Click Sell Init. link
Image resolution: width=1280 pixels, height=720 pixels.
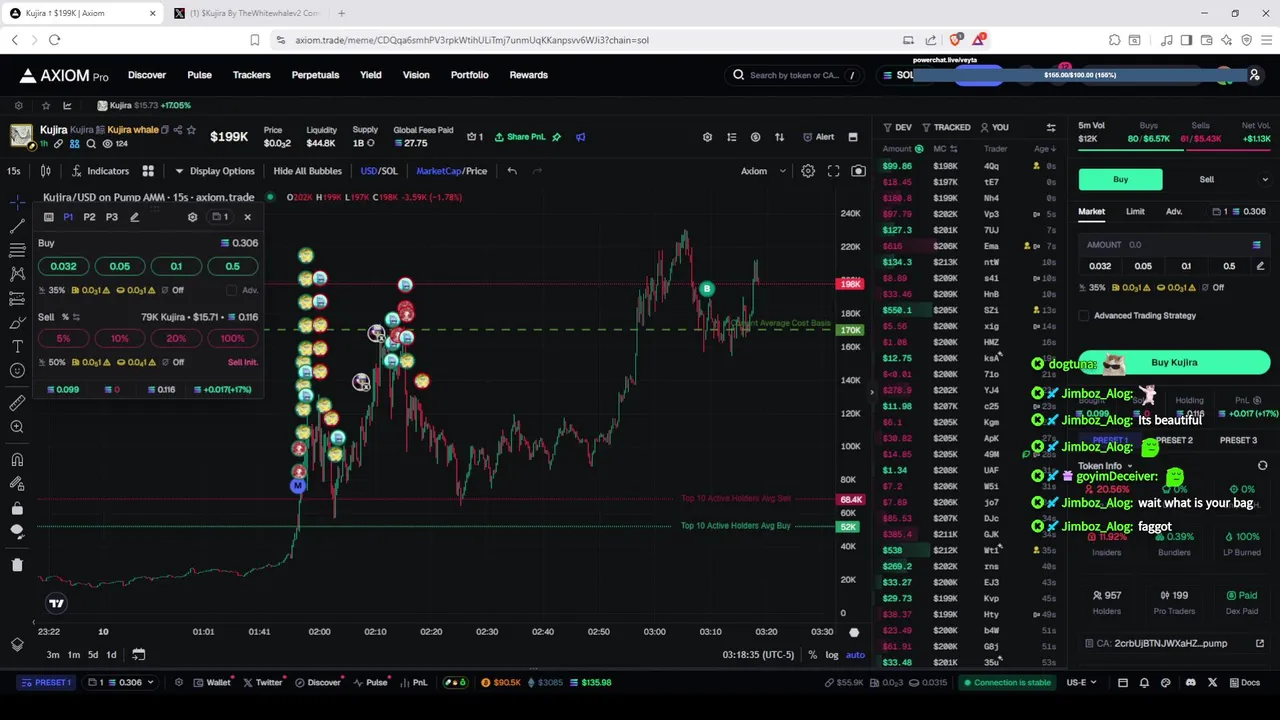pos(243,363)
